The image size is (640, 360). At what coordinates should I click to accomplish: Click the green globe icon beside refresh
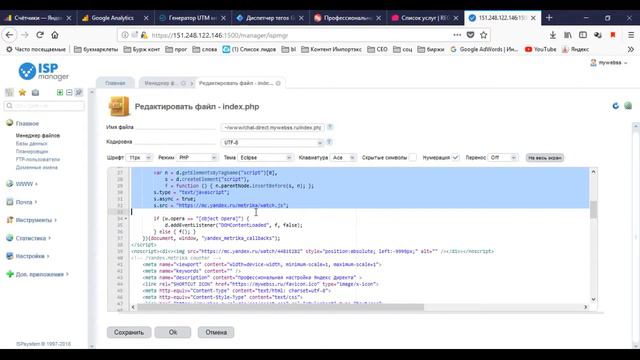point(628,106)
